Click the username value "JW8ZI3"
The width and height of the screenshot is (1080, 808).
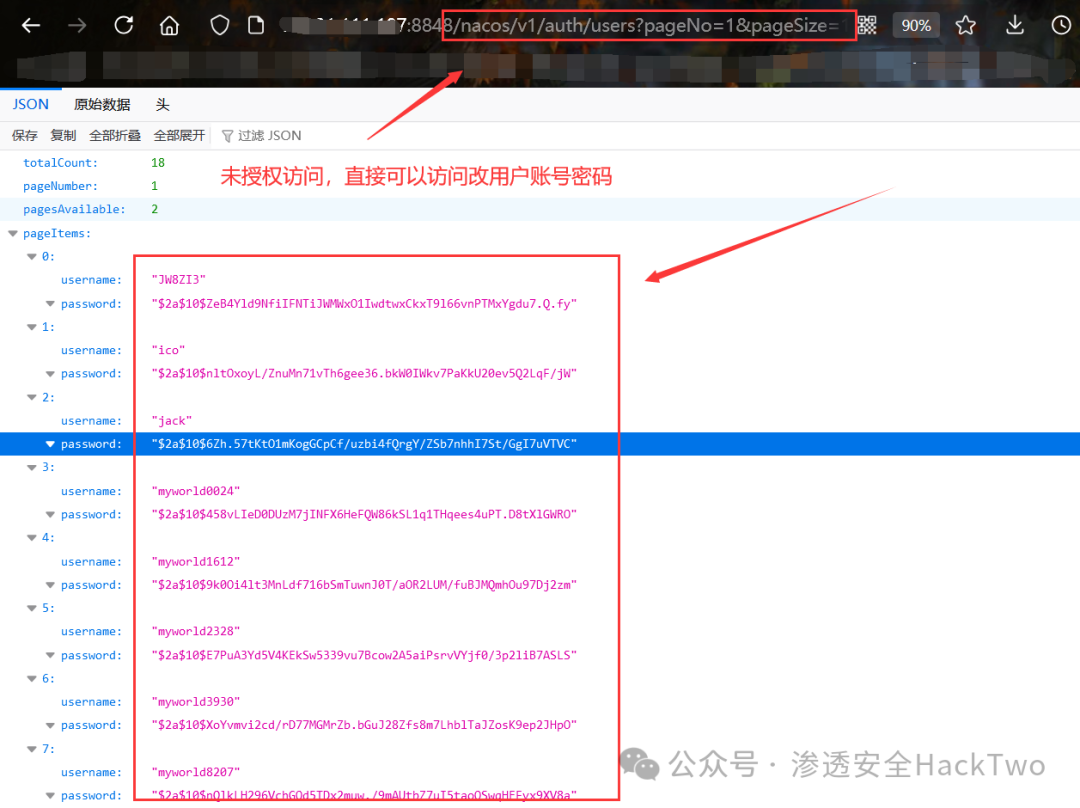click(178, 280)
